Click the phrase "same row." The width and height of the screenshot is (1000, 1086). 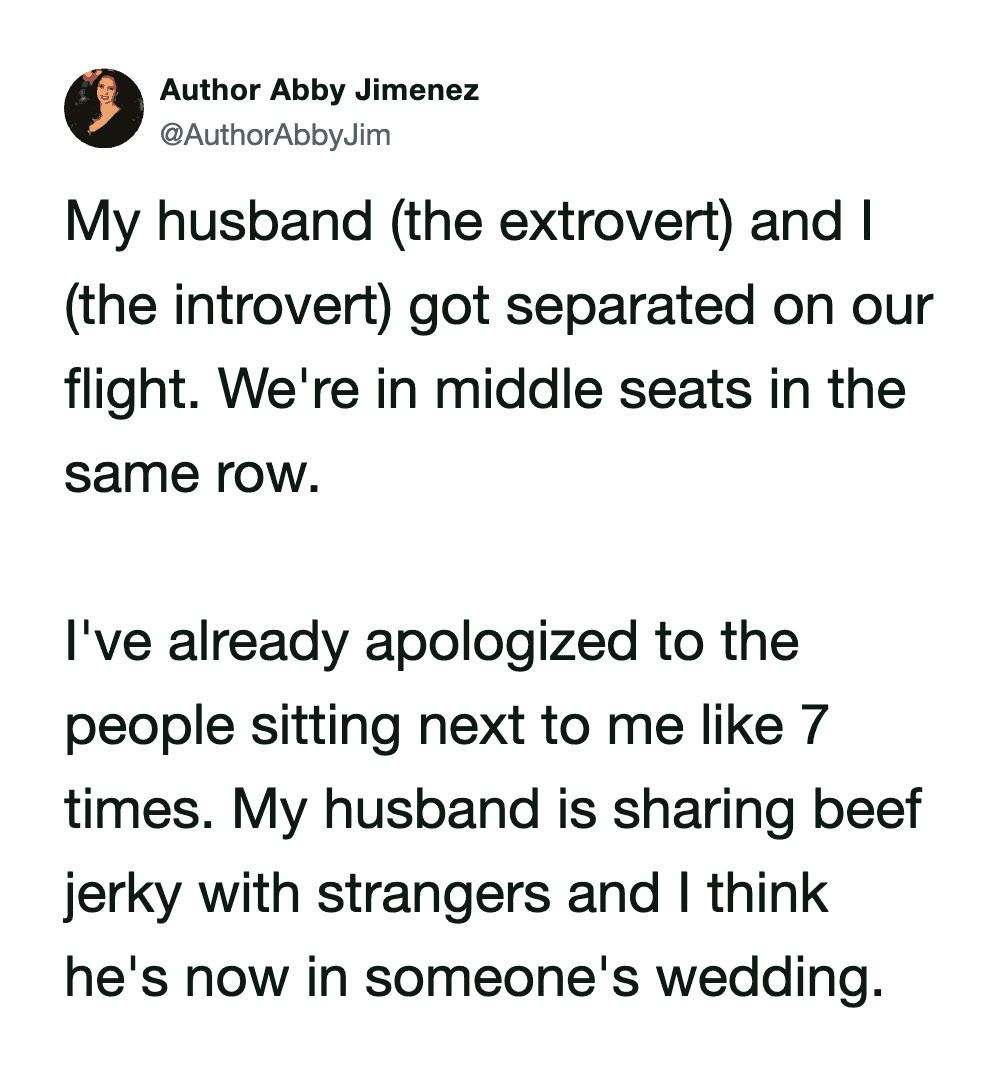192,473
